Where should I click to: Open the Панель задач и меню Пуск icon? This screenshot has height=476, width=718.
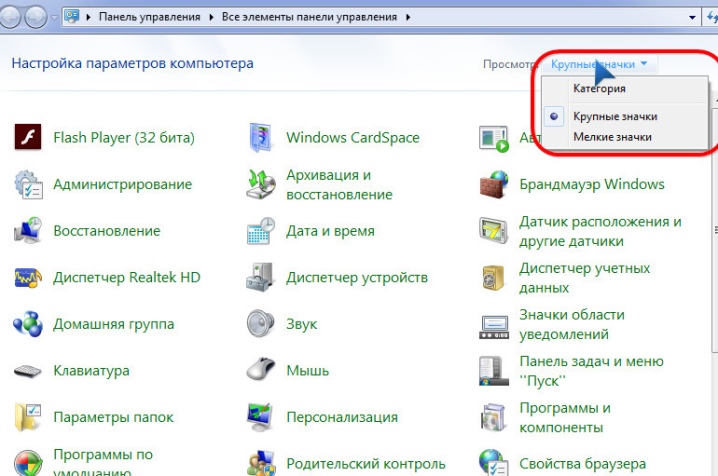pos(494,371)
